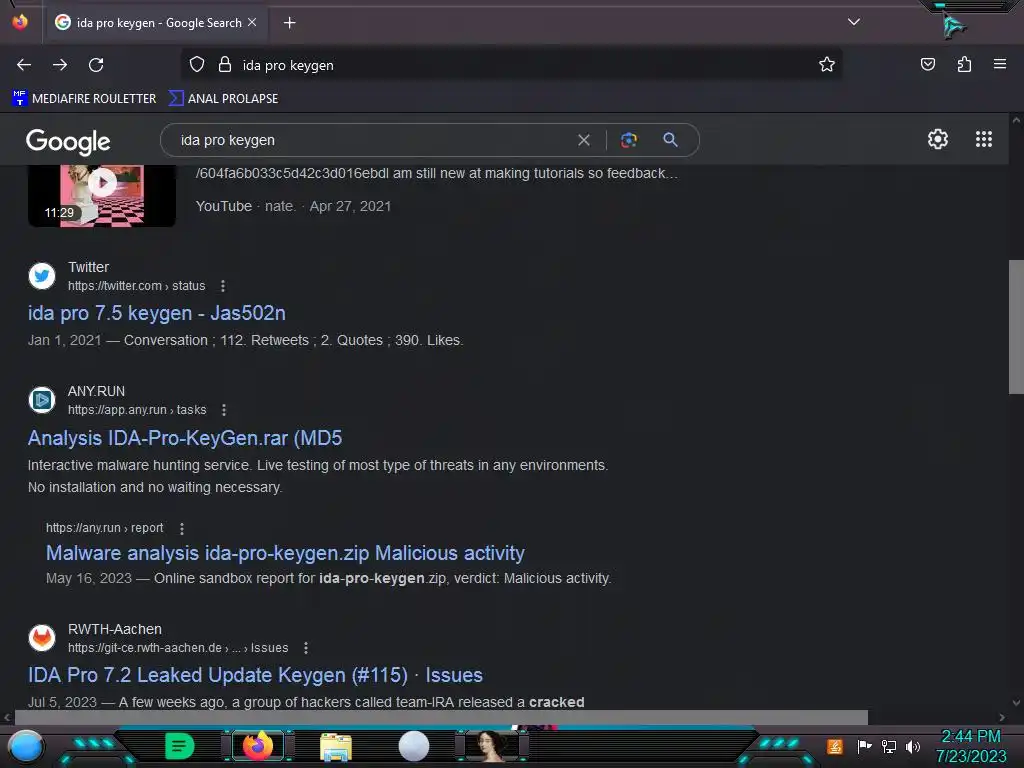Click the app.any.run tasks URL text

[137, 410]
